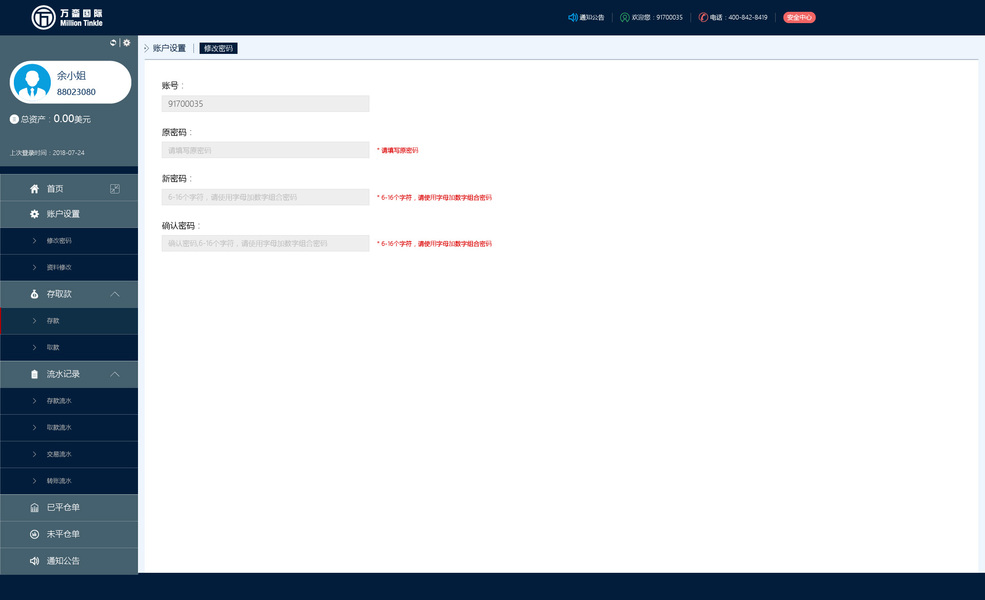Open the 存款流水 submenu item
Image resolution: width=985 pixels, height=600 pixels.
tap(69, 400)
